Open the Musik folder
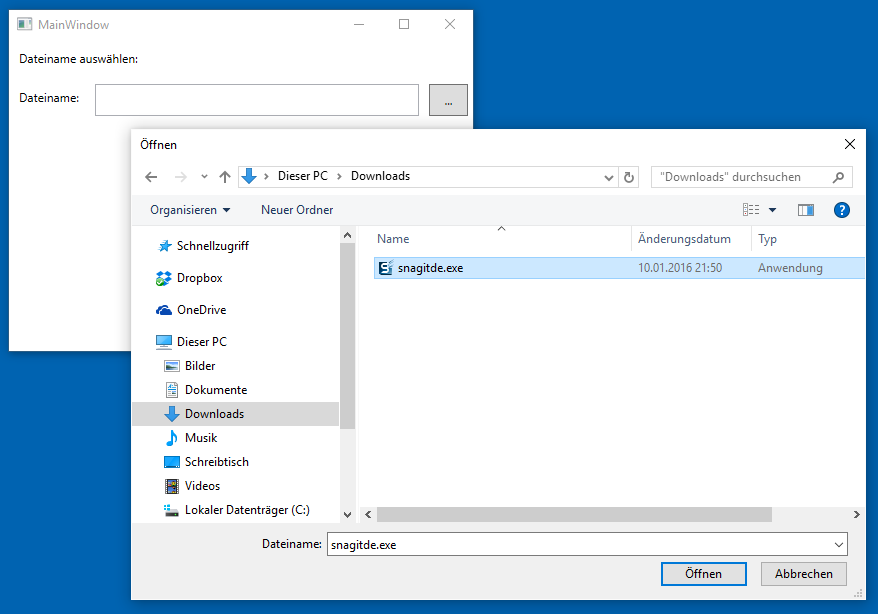Image resolution: width=878 pixels, height=614 pixels. tap(200, 438)
